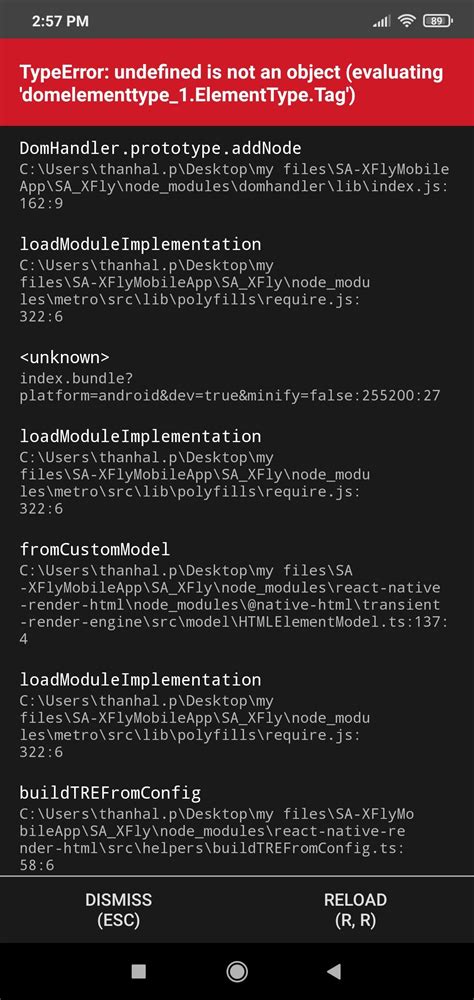Image resolution: width=474 pixels, height=1000 pixels.
Task: Tap the battery indicator icon
Action: [438, 21]
